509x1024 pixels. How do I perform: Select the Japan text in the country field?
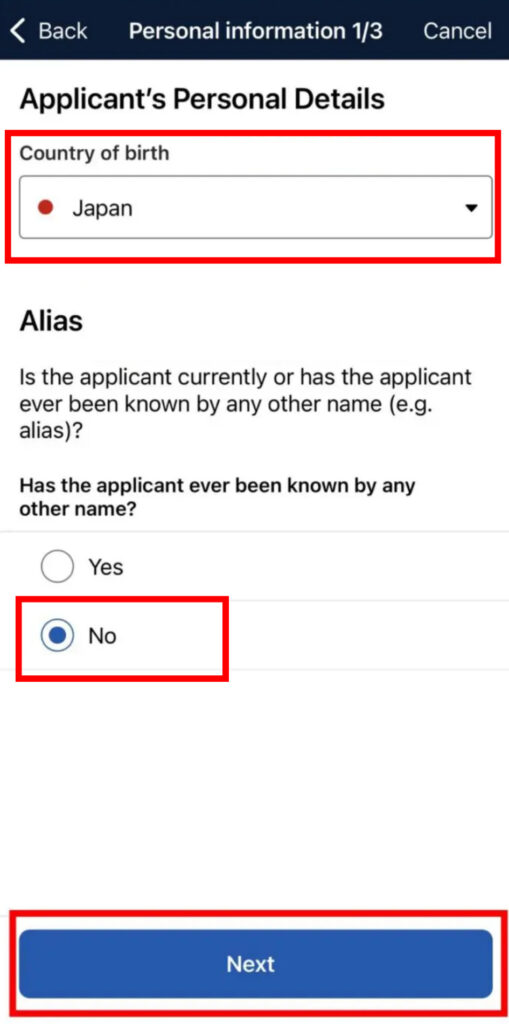point(102,208)
